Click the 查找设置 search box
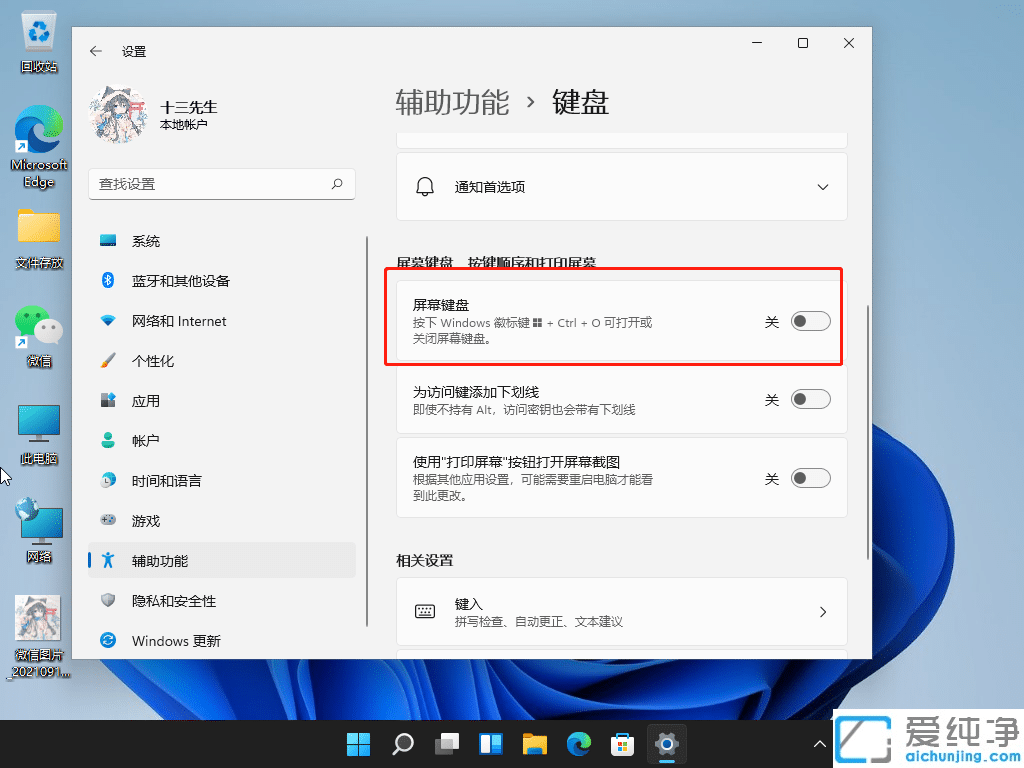The width and height of the screenshot is (1024, 768). click(222, 184)
